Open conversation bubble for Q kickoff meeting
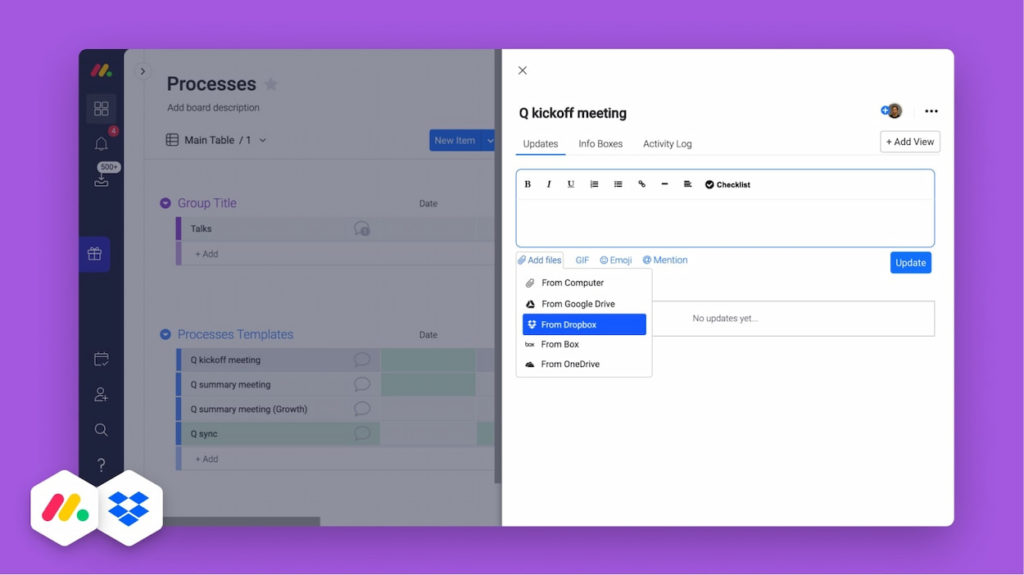Image resolution: width=1024 pixels, height=575 pixels. tap(362, 359)
